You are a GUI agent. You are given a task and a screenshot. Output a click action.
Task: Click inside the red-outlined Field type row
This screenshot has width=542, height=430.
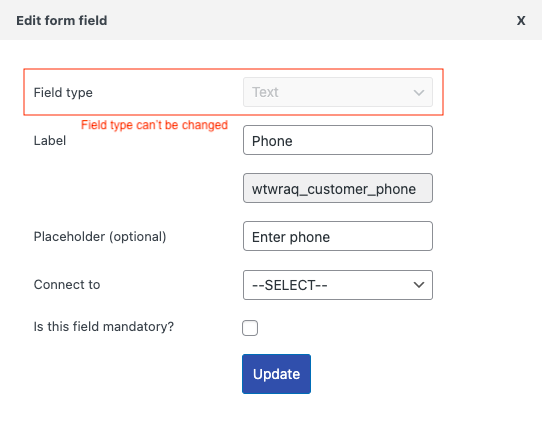tap(233, 92)
